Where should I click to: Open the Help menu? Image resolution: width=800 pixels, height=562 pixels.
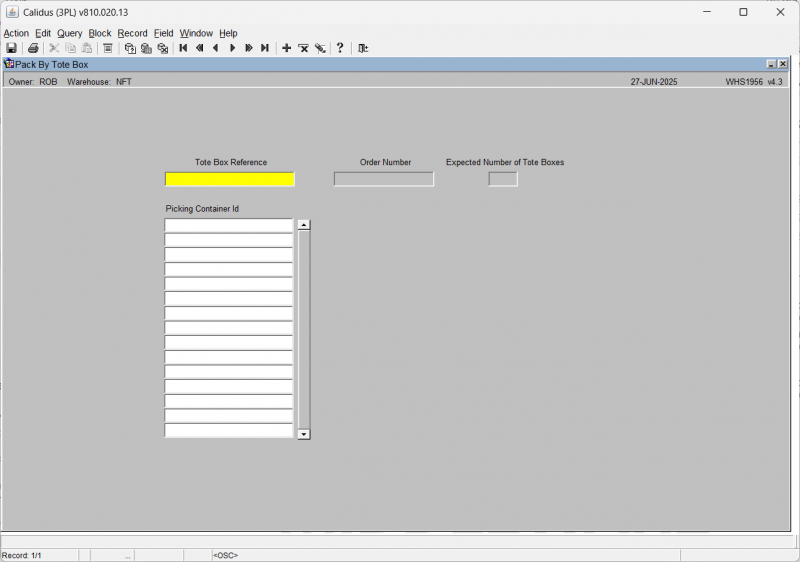(228, 33)
